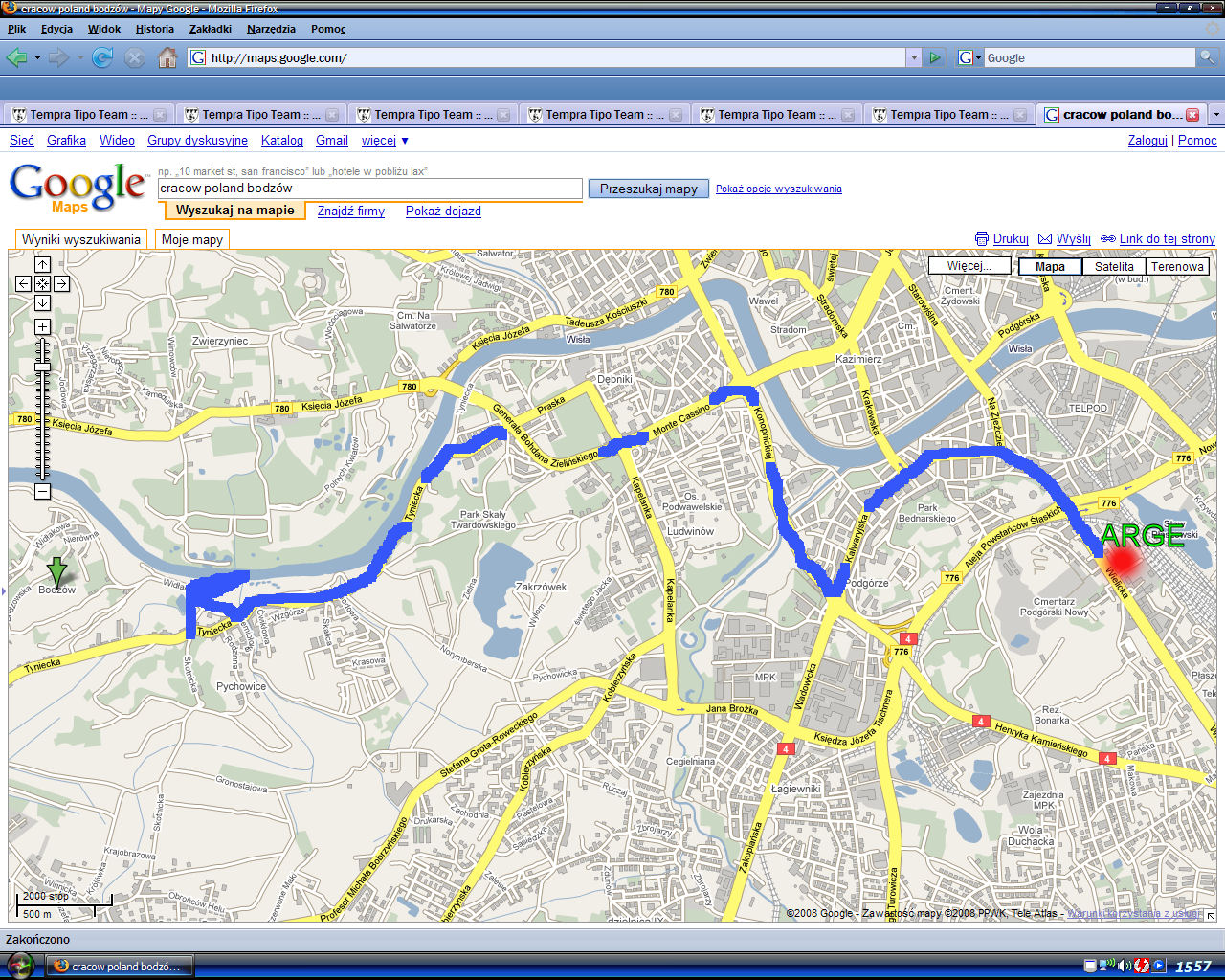Click the volume speaker tray icon
The width and height of the screenshot is (1225, 980).
point(1125,966)
